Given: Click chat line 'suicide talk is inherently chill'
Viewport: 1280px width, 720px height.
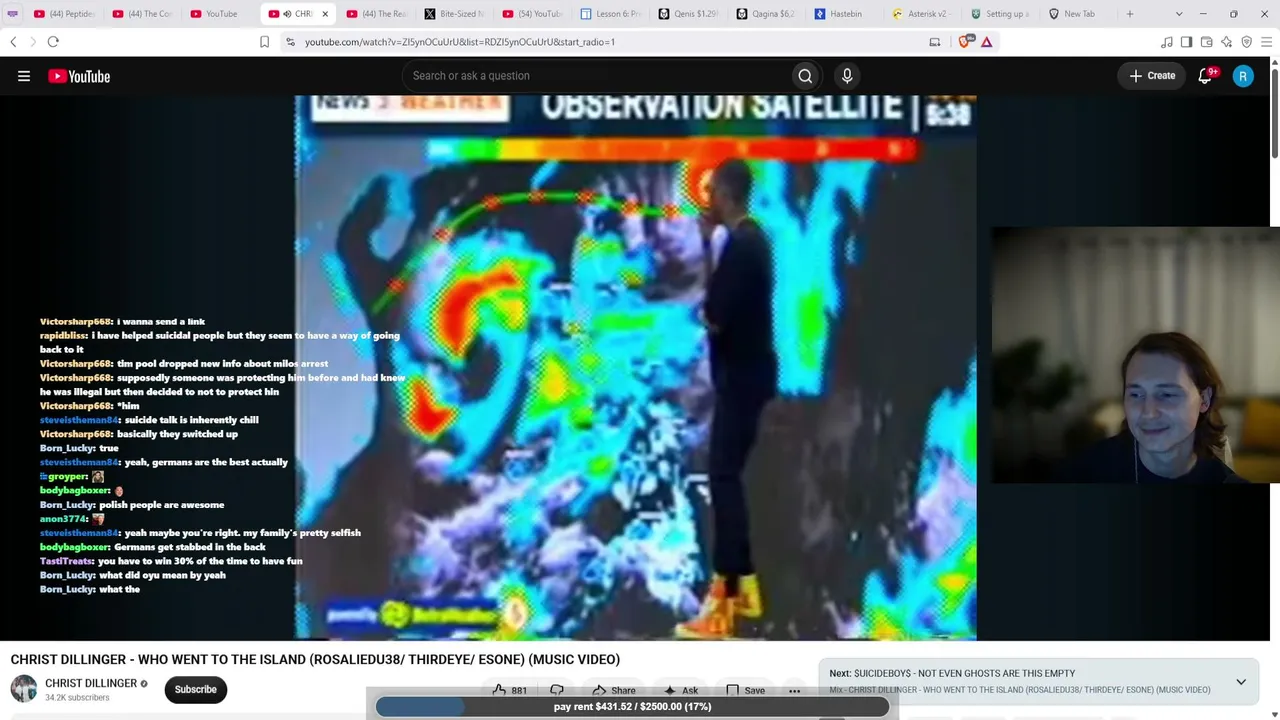Looking at the screenshot, I should click(149, 420).
